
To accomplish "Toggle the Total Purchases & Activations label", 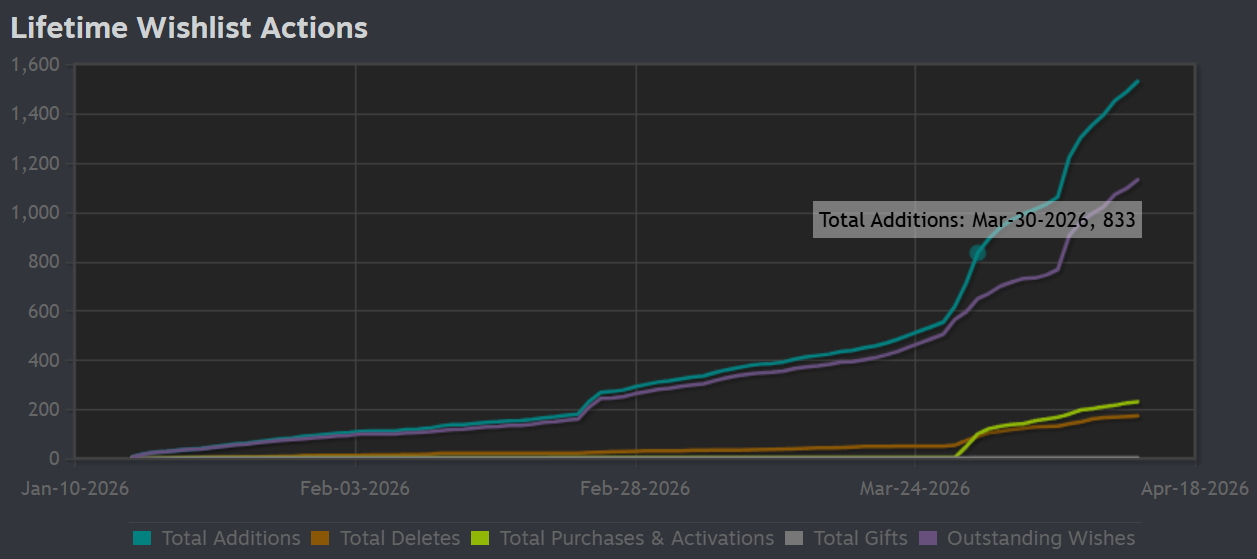I will pyautogui.click(x=636, y=539).
